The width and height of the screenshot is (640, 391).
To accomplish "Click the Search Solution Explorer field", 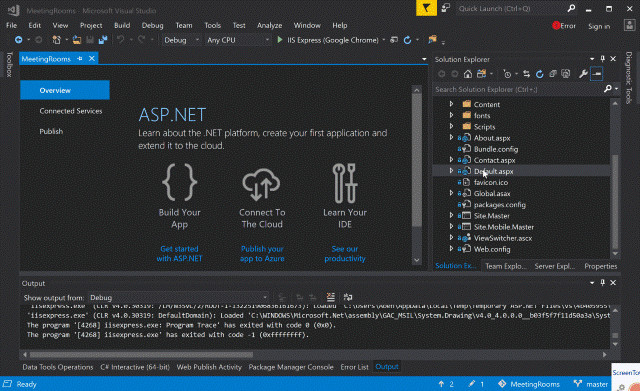I will point(518,89).
